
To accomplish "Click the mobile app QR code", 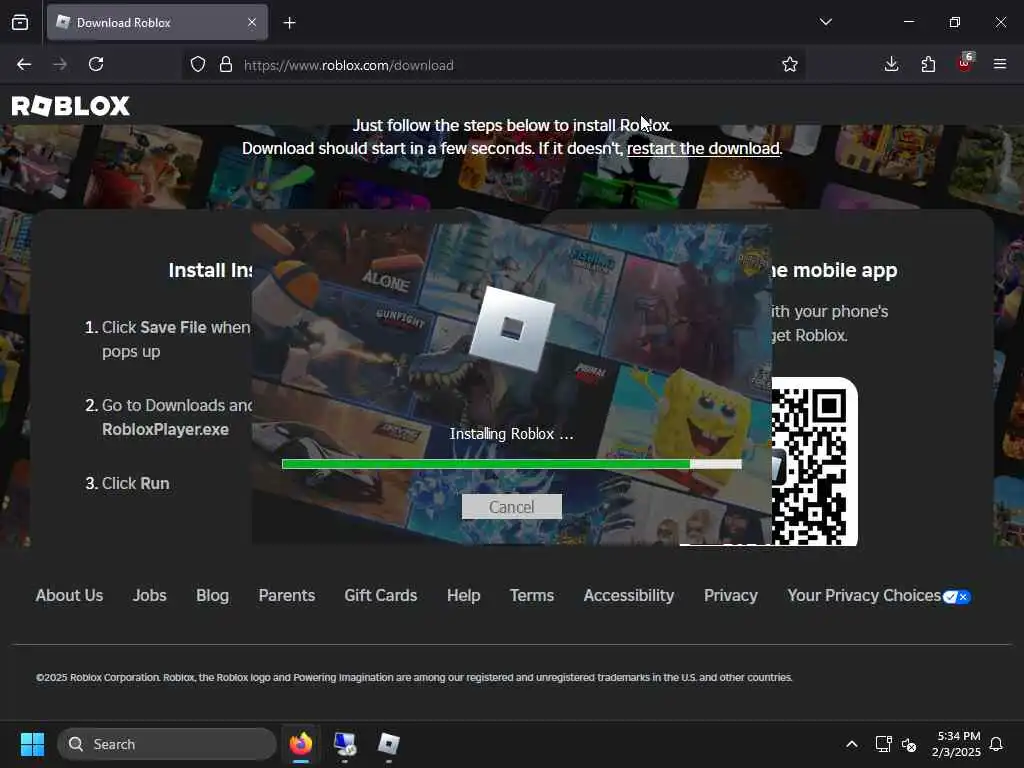I will coord(814,462).
